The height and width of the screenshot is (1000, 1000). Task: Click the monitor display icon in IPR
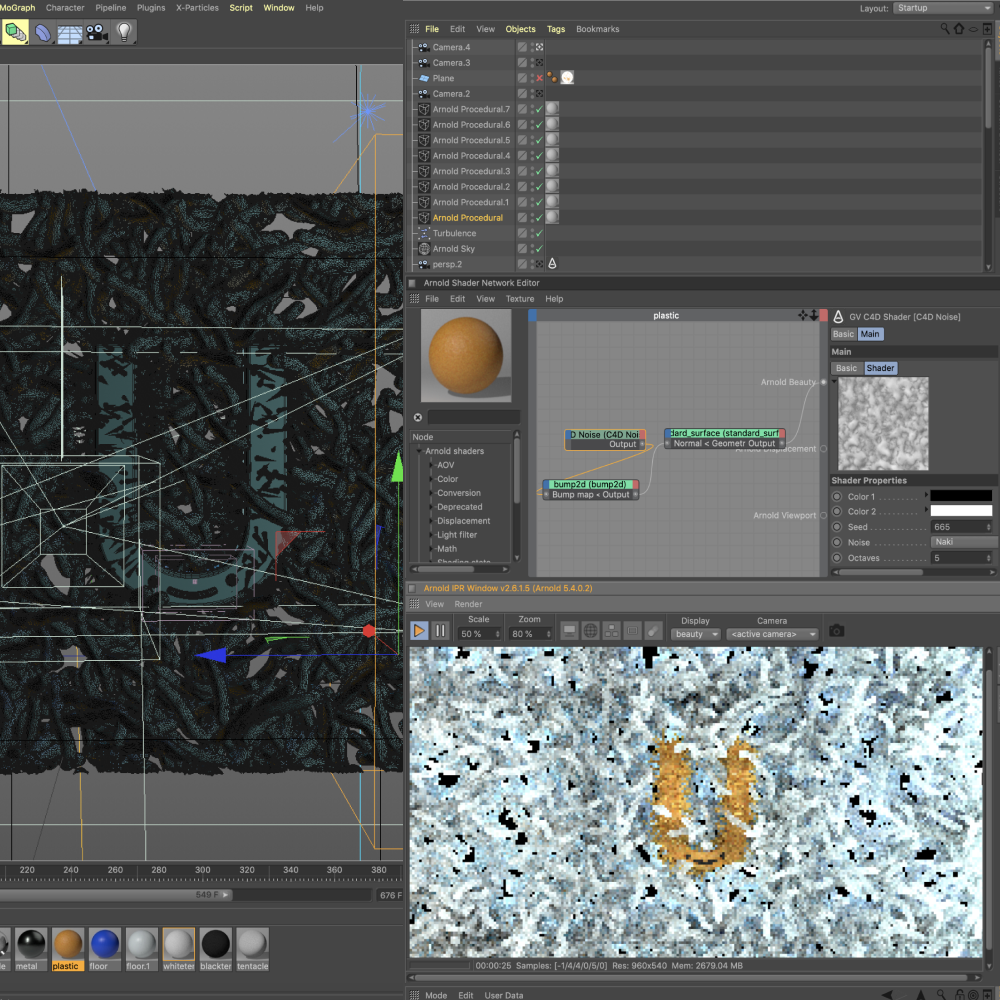click(x=569, y=631)
